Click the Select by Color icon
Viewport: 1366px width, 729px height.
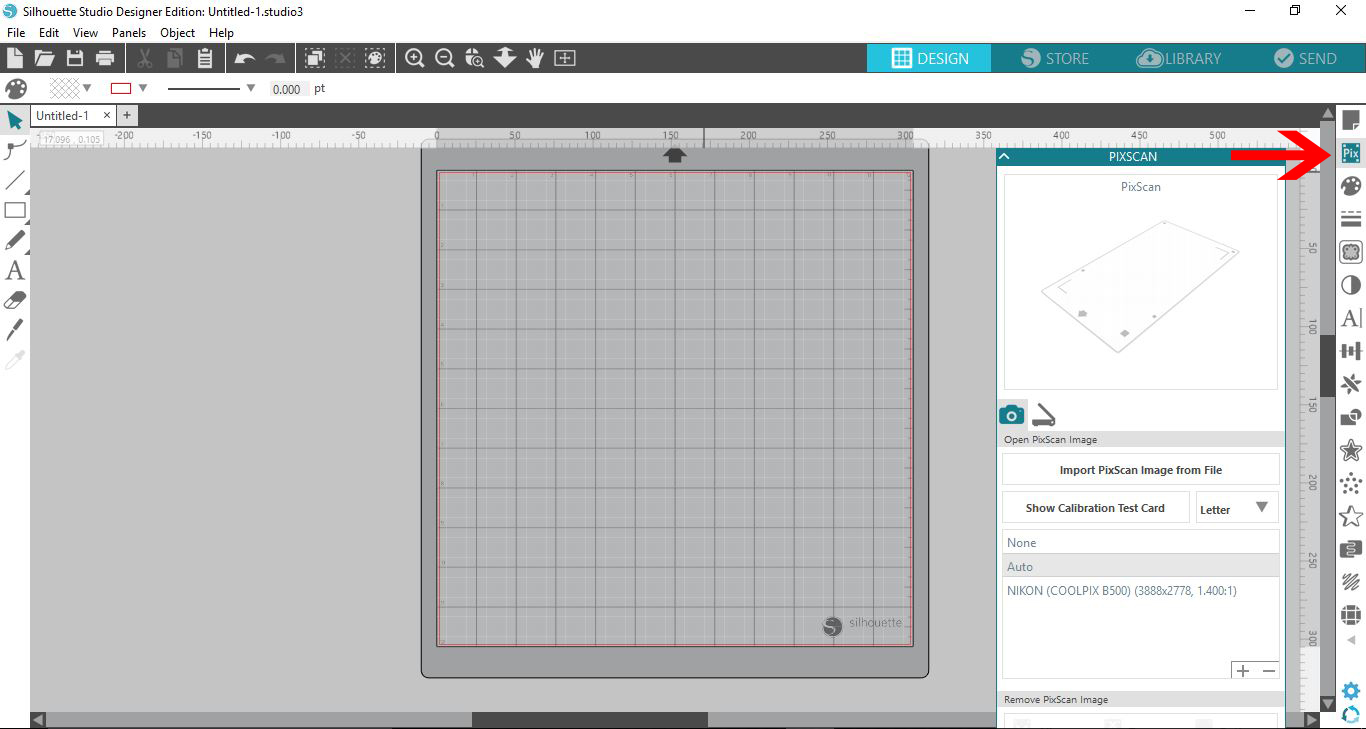coord(375,58)
